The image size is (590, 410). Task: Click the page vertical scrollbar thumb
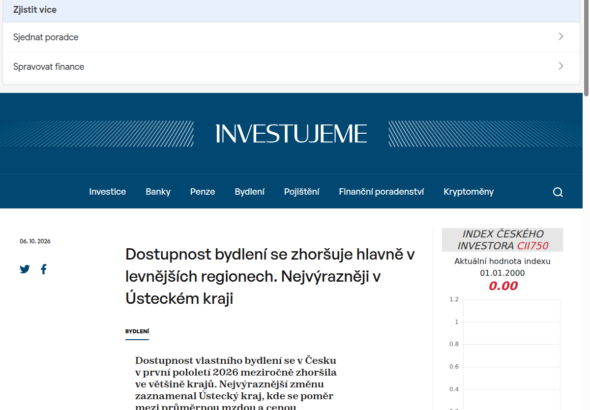pyautogui.click(x=586, y=47)
